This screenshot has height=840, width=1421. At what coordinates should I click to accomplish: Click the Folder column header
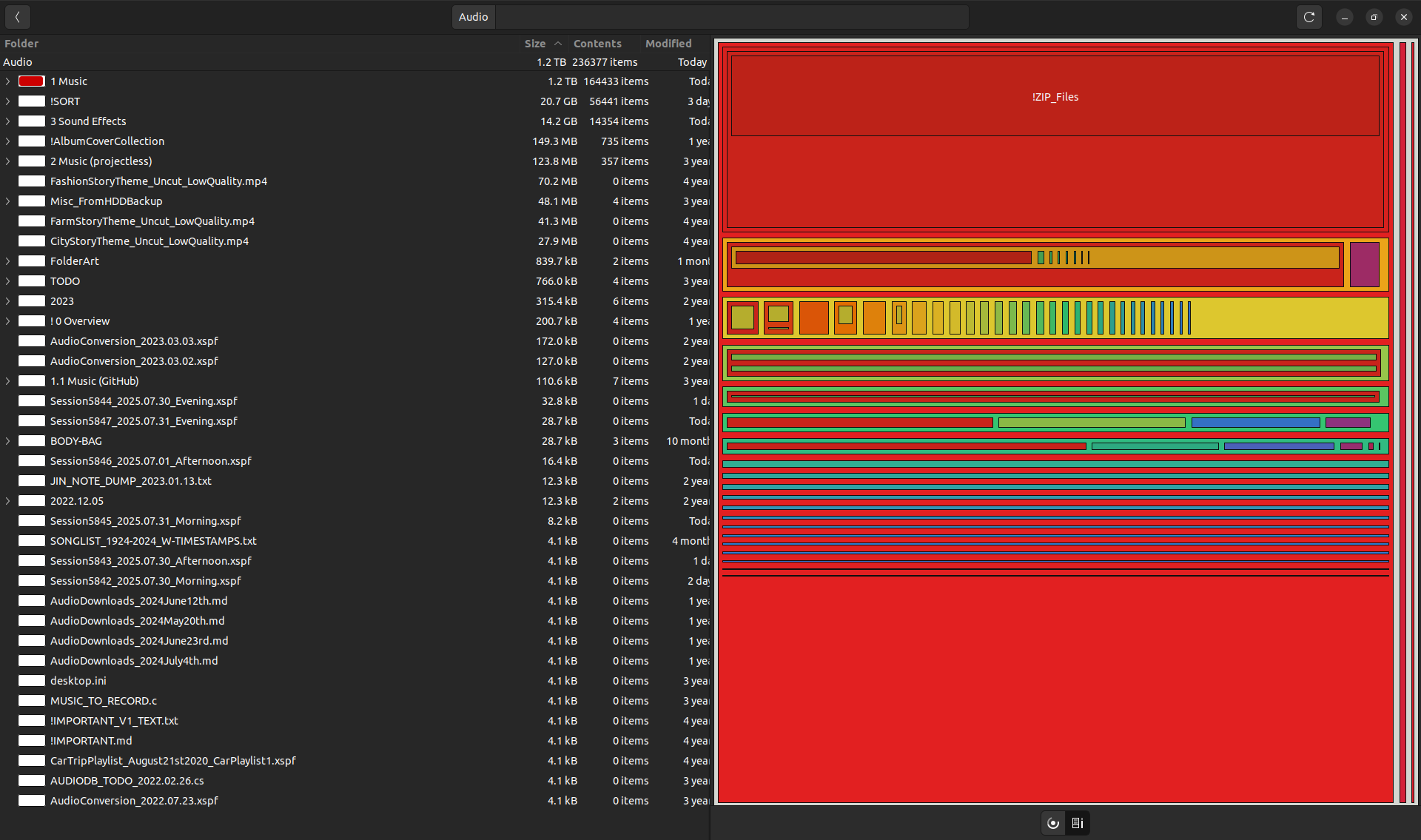click(x=21, y=44)
